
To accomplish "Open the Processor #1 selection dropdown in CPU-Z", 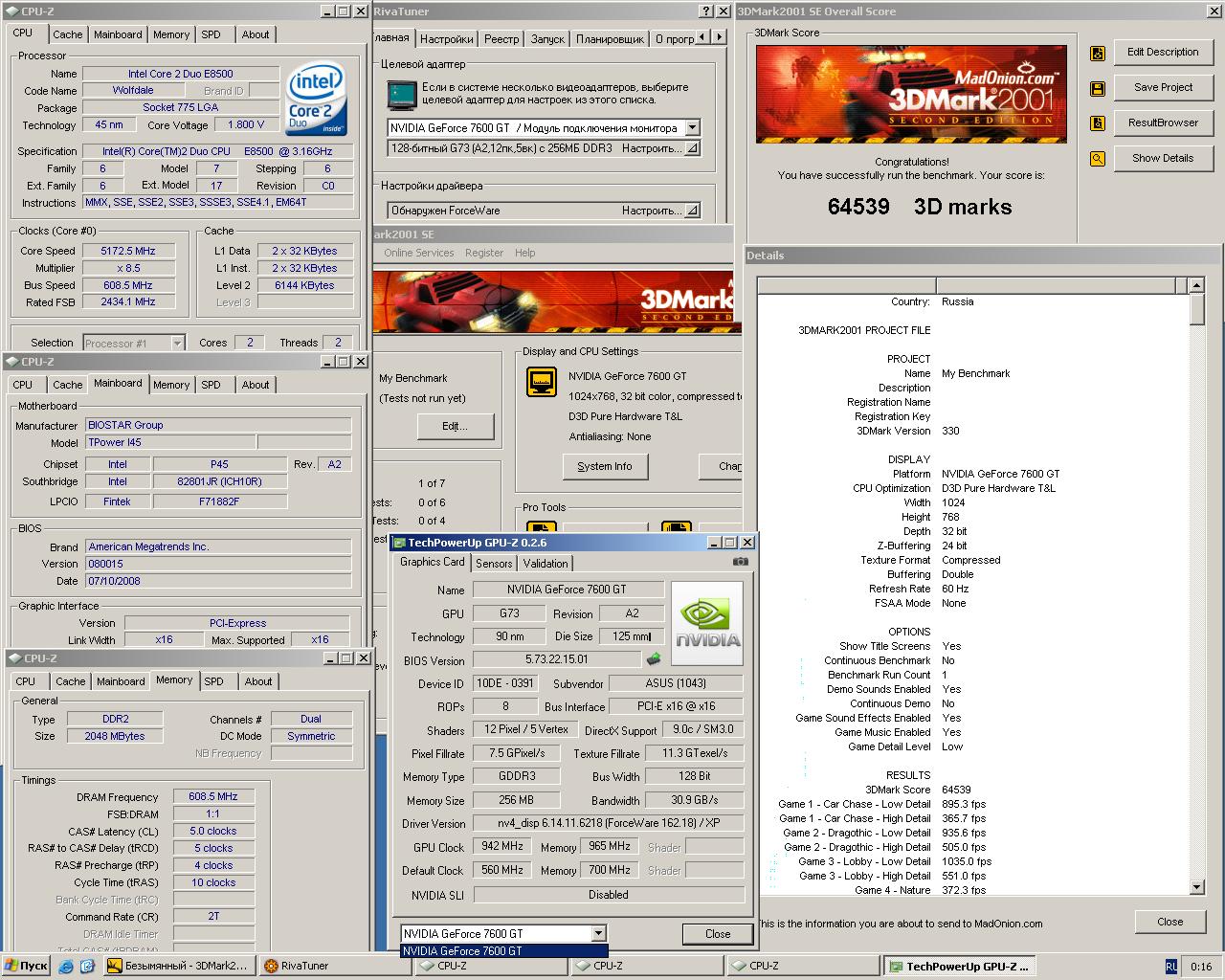I will tap(177, 343).
